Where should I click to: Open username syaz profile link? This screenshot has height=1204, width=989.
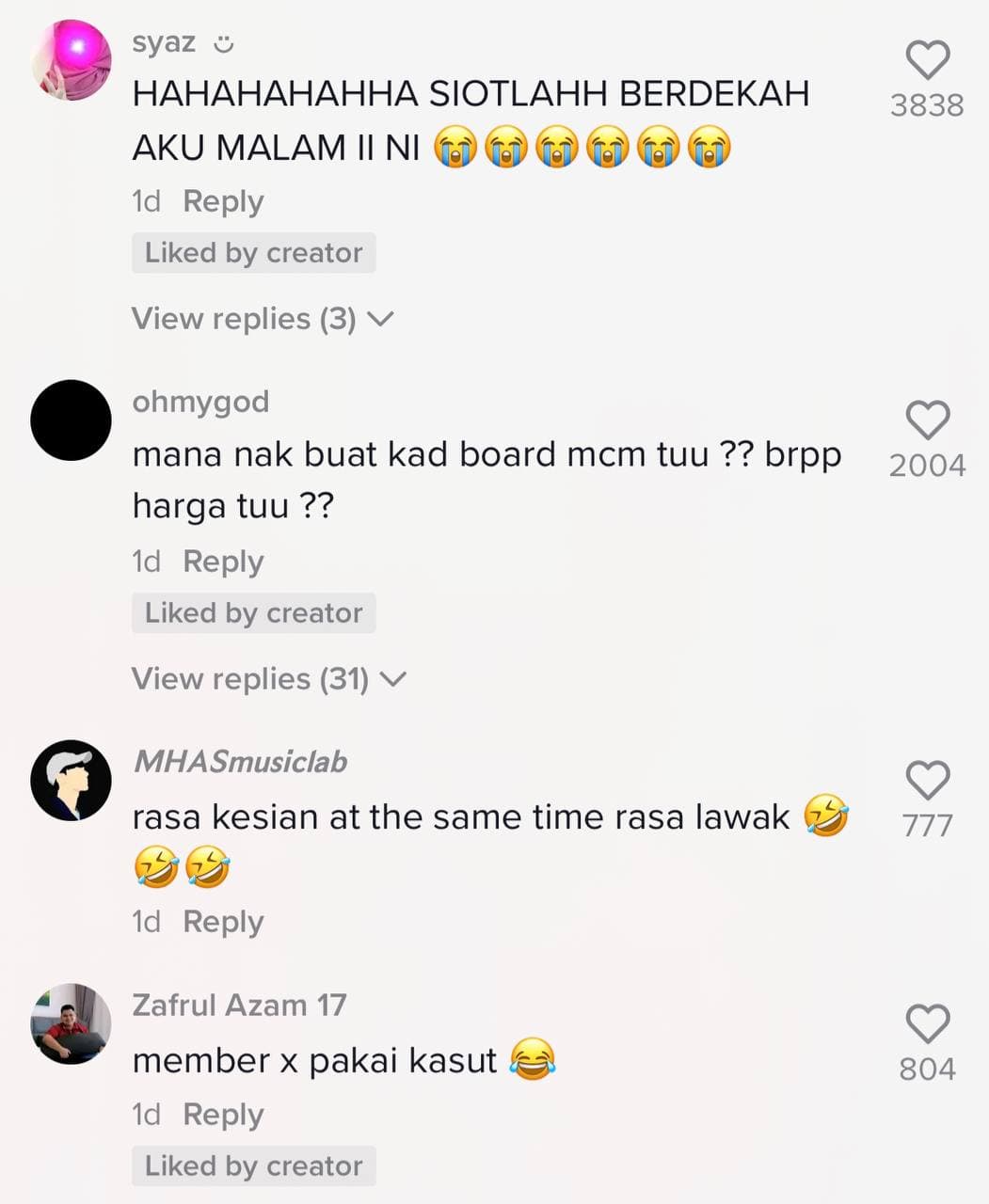point(165,43)
